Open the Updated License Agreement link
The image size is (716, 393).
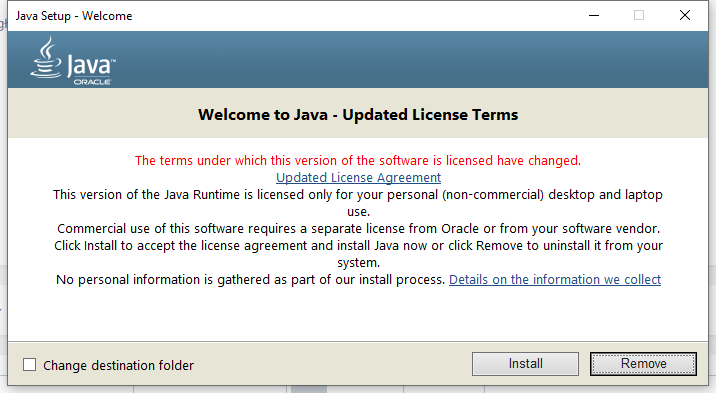pos(358,178)
